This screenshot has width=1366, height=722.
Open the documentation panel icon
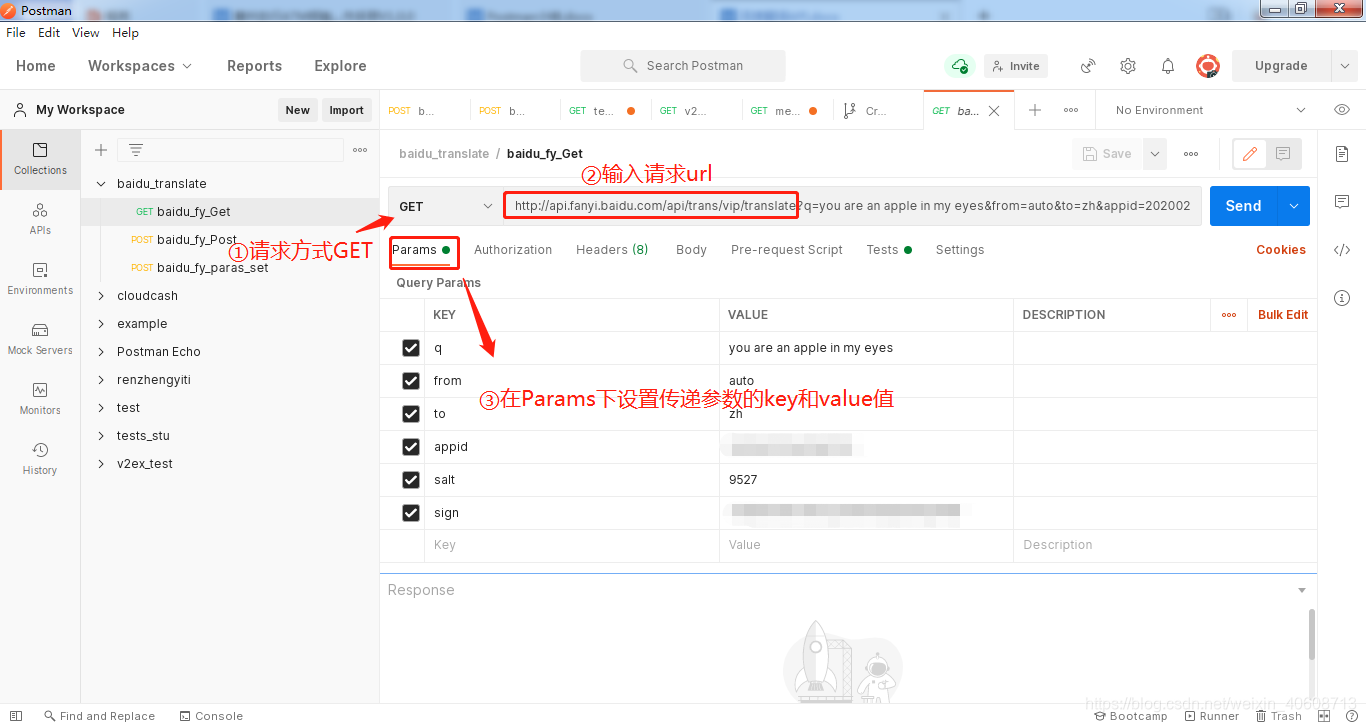pos(1342,154)
